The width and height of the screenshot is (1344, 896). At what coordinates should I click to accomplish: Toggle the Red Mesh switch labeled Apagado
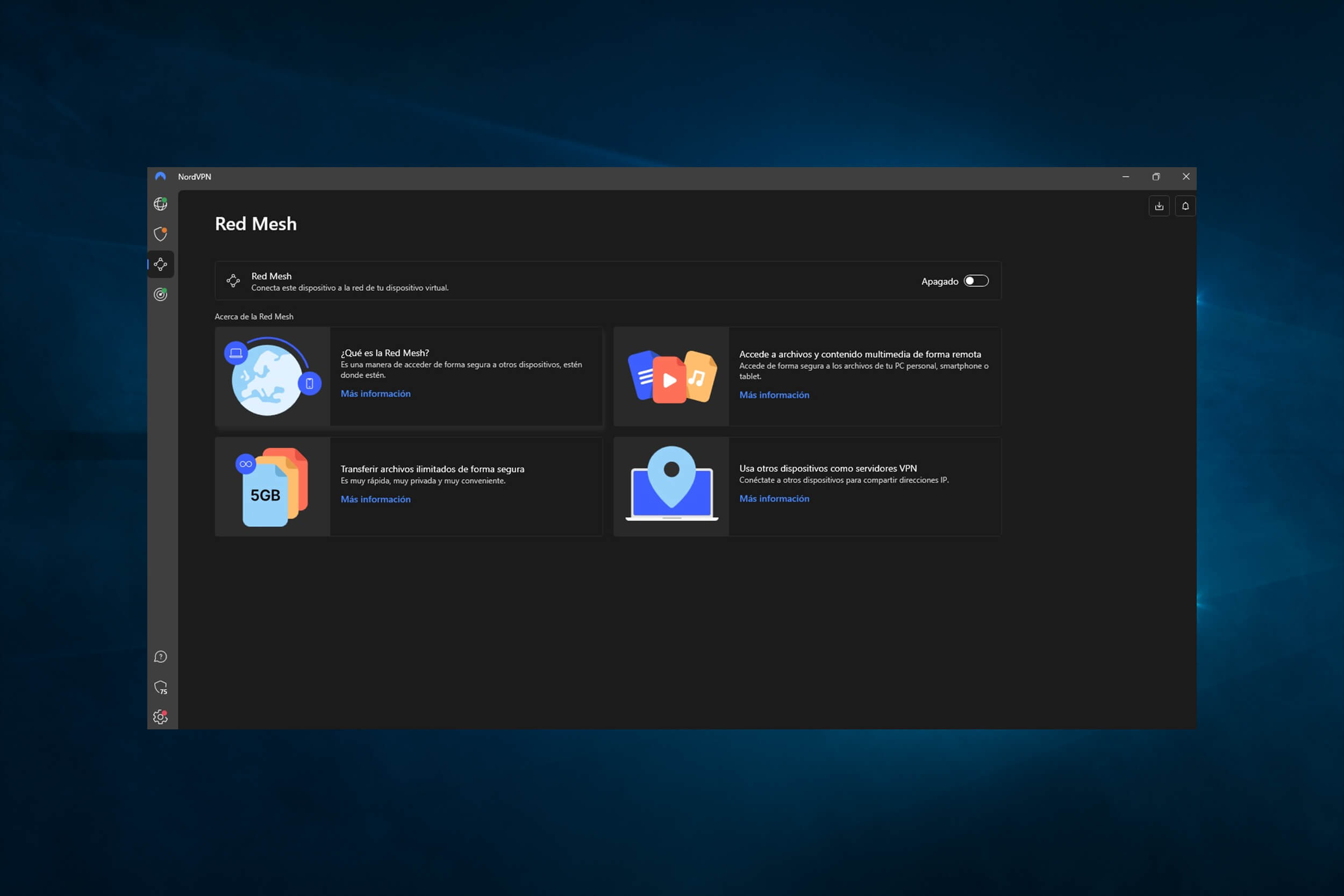click(x=976, y=281)
